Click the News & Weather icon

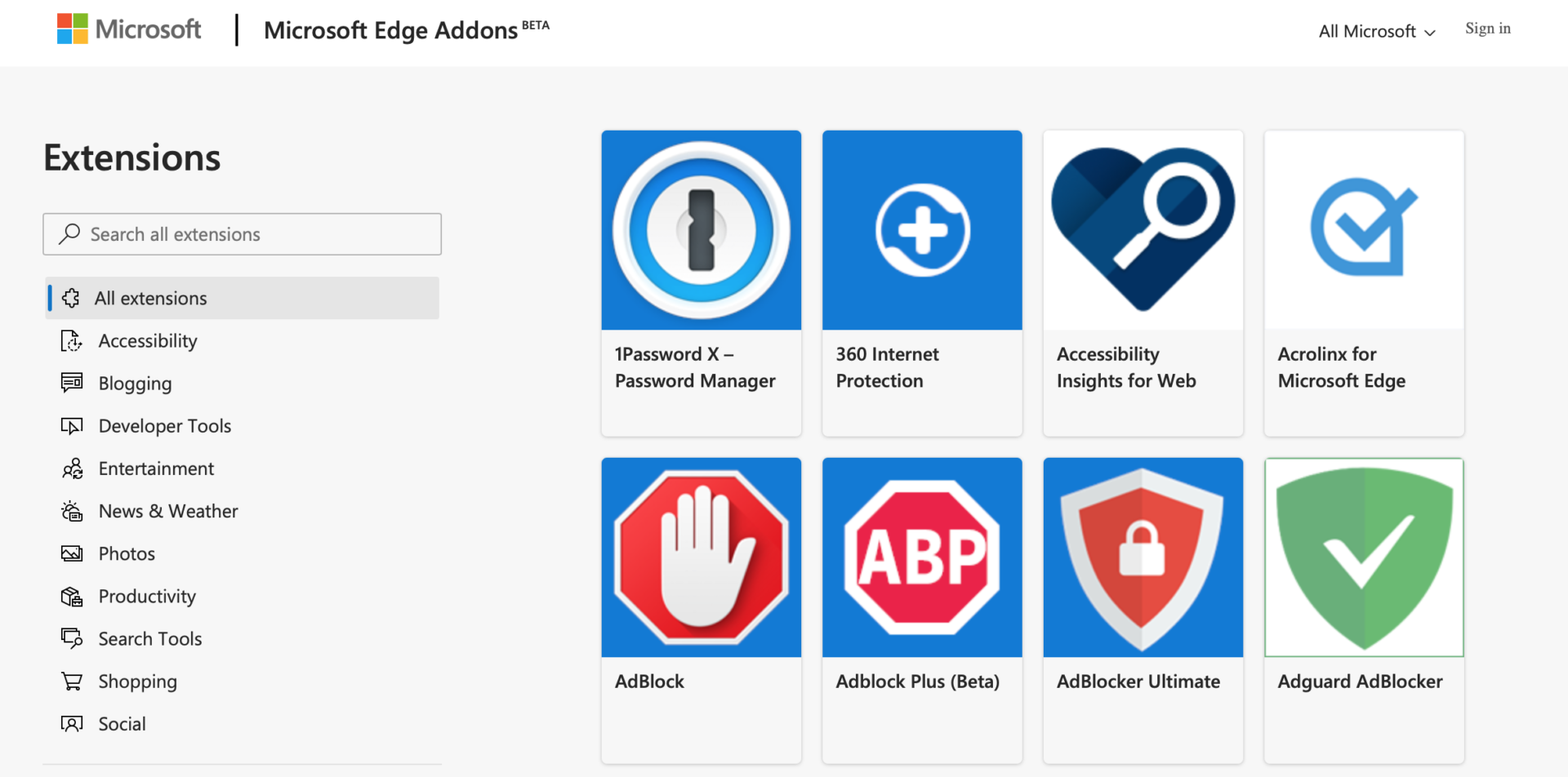click(72, 511)
